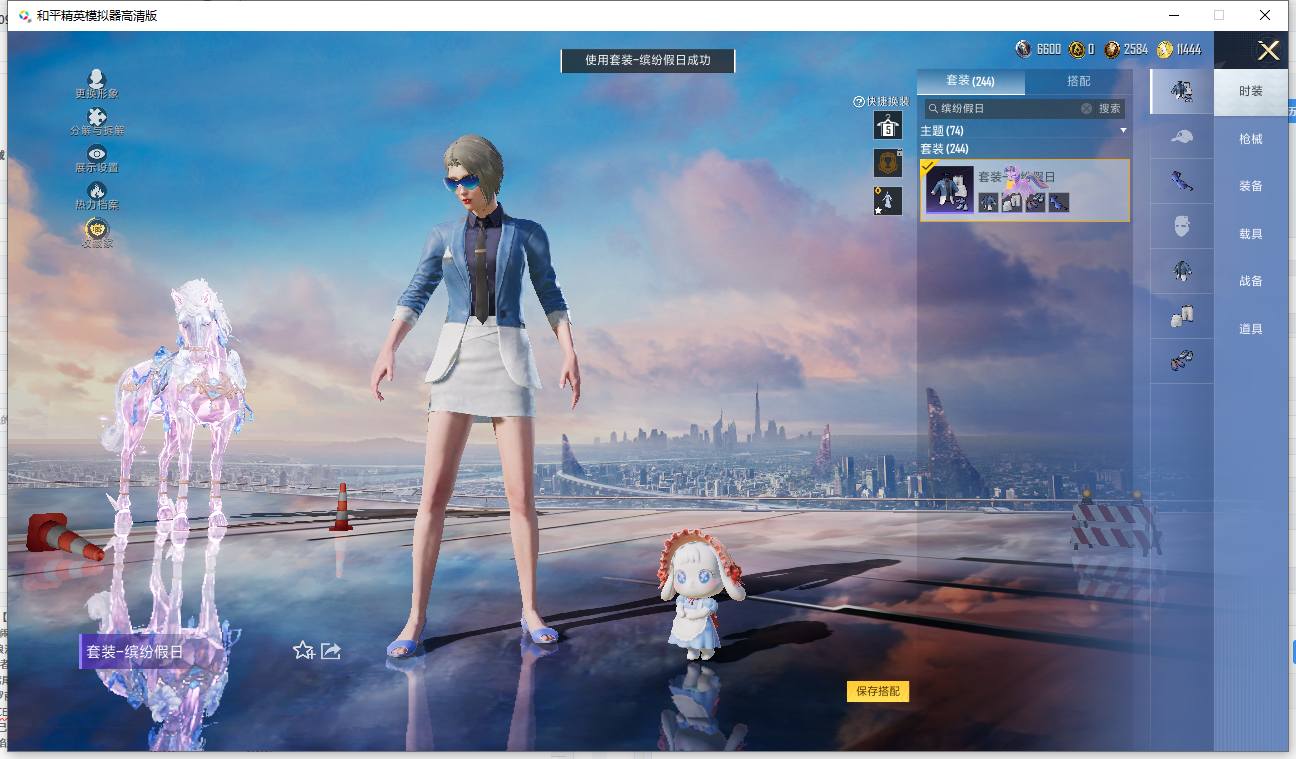This screenshot has width=1296, height=759.
Task: Click skirt piece icon in 缤纷假日 set
Action: (1011, 202)
